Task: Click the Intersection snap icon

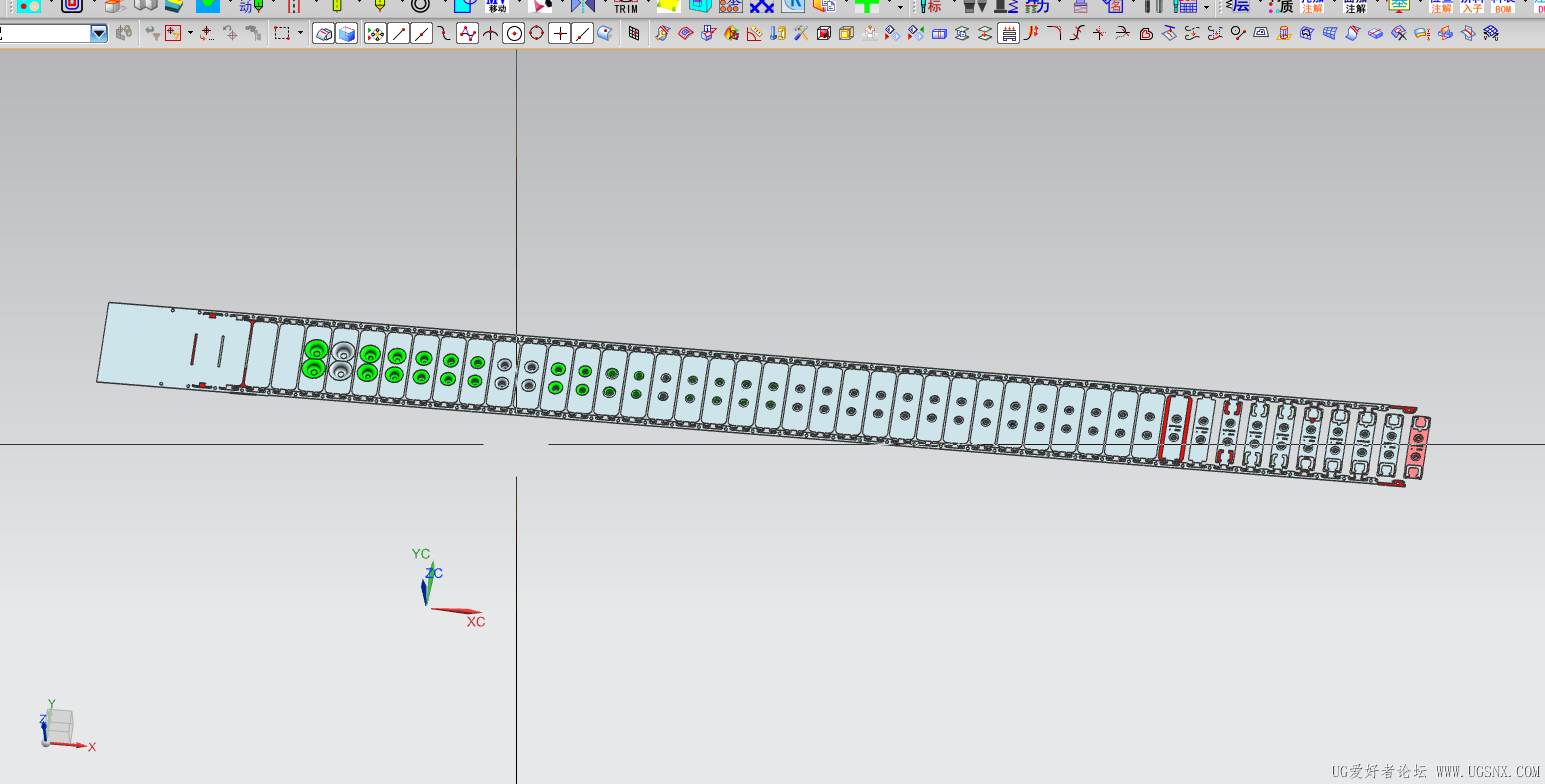Action: 490,34
